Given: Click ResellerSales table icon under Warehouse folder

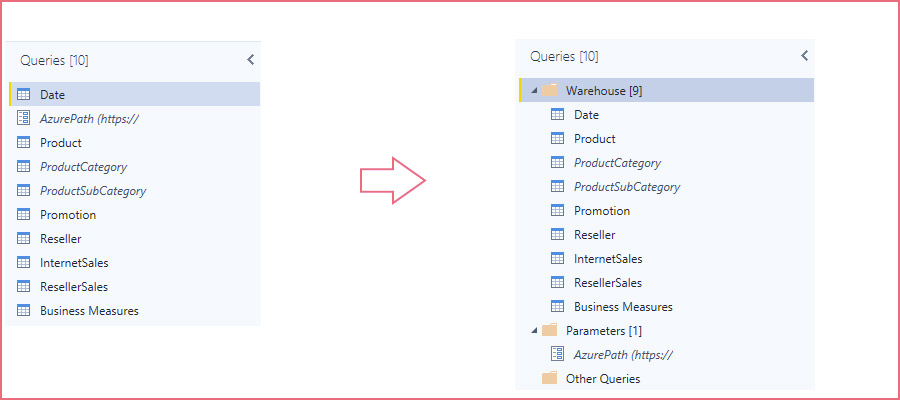Looking at the screenshot, I should click(557, 282).
